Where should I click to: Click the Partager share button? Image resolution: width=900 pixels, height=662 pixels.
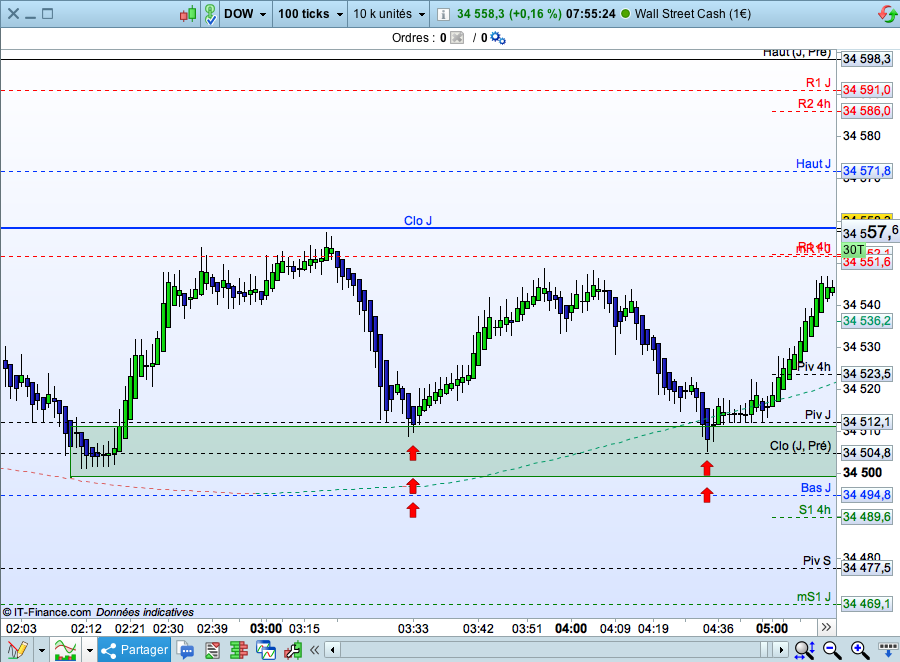click(134, 650)
